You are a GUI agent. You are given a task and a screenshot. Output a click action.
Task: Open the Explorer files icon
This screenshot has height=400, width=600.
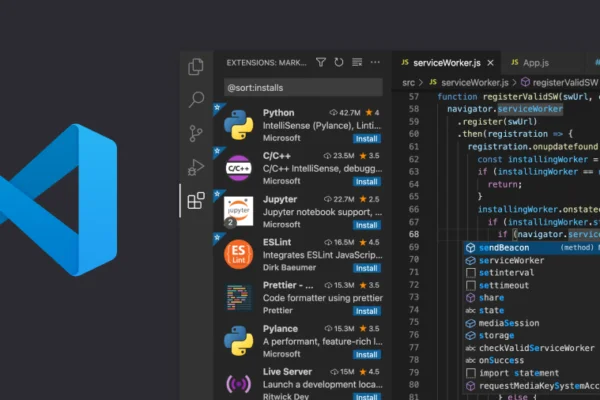pos(196,67)
